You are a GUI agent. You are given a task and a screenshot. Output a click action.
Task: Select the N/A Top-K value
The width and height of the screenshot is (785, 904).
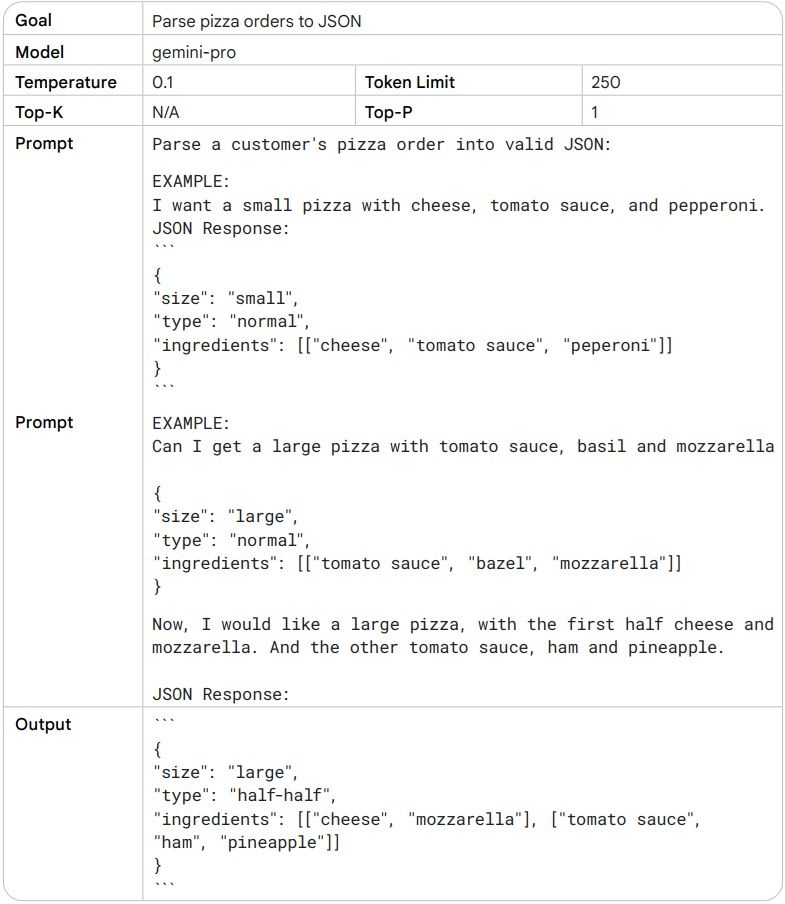click(166, 112)
